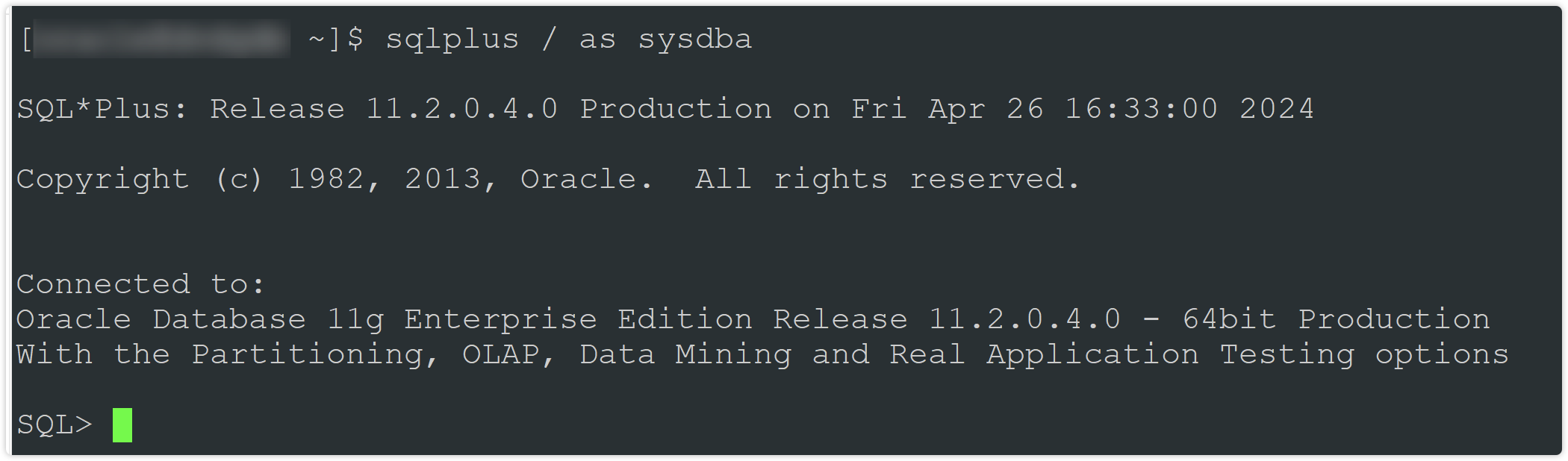This screenshot has height=461, width=1568.
Task: Click the text Oracle Database 11g
Action: 199,320
